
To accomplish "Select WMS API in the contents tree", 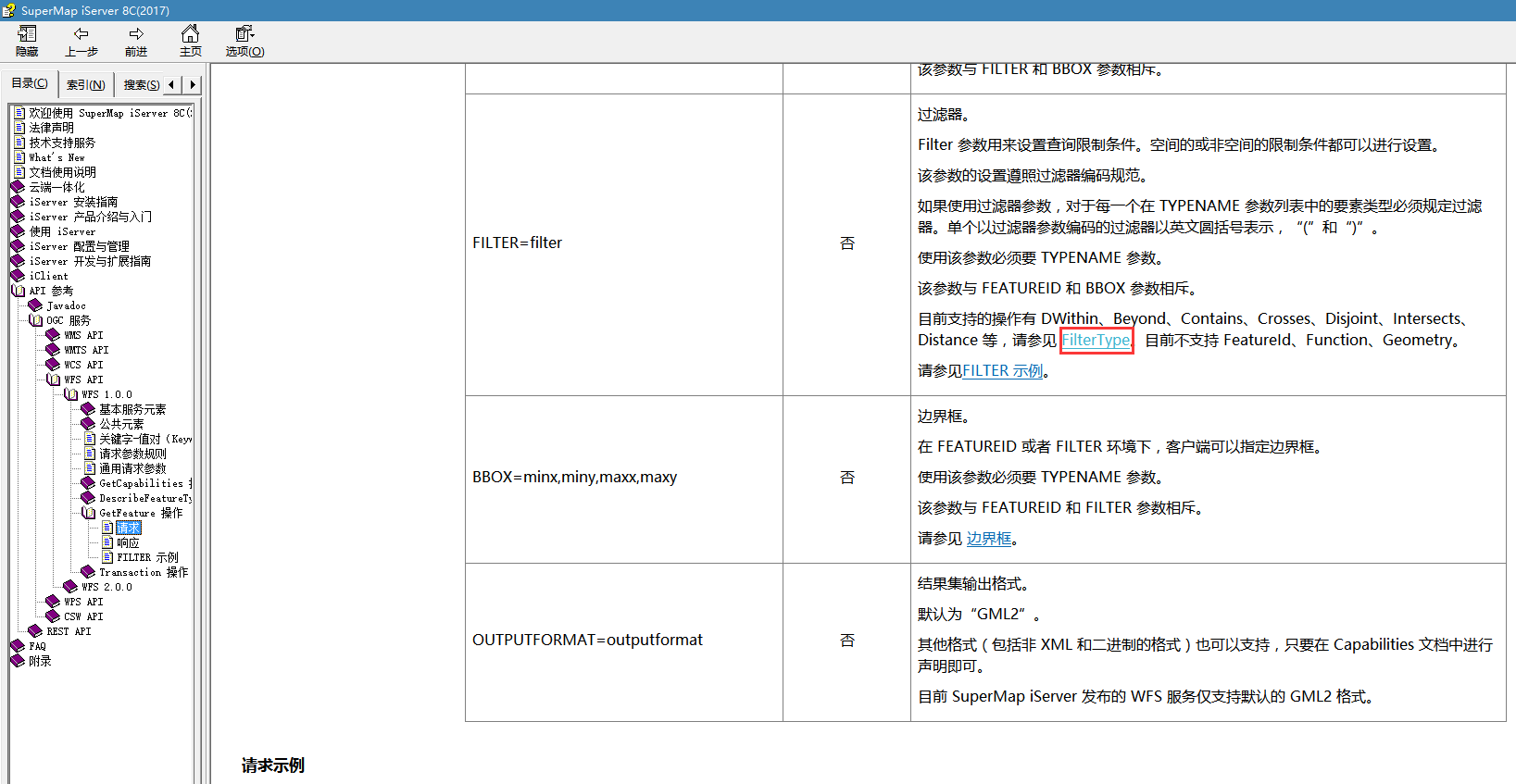I will (x=83, y=335).
